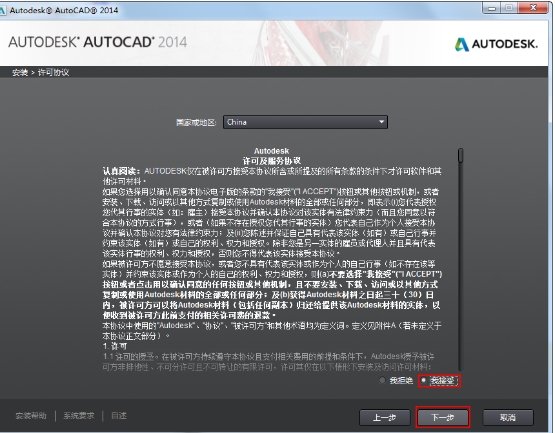Open the 安装帮助 installation help link
This screenshot has height=433, width=555.
(31, 416)
